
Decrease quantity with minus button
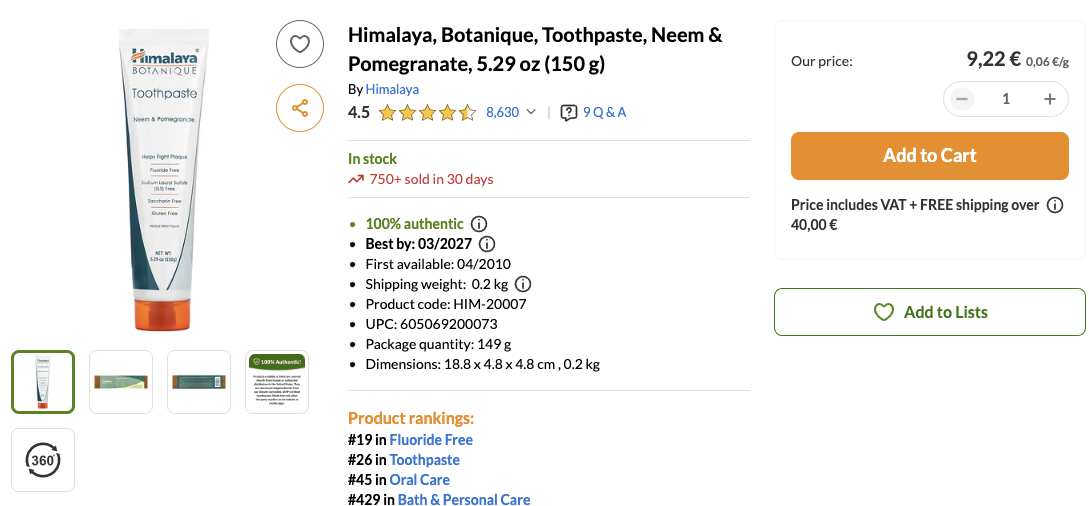click(x=962, y=98)
